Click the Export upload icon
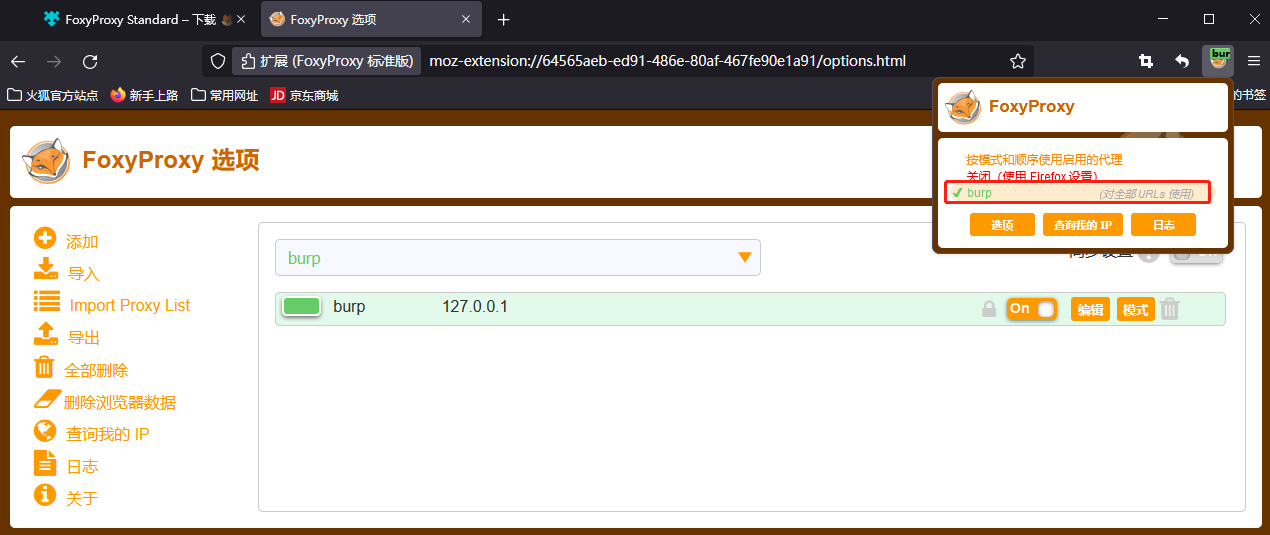The width and height of the screenshot is (1270, 535). point(46,333)
